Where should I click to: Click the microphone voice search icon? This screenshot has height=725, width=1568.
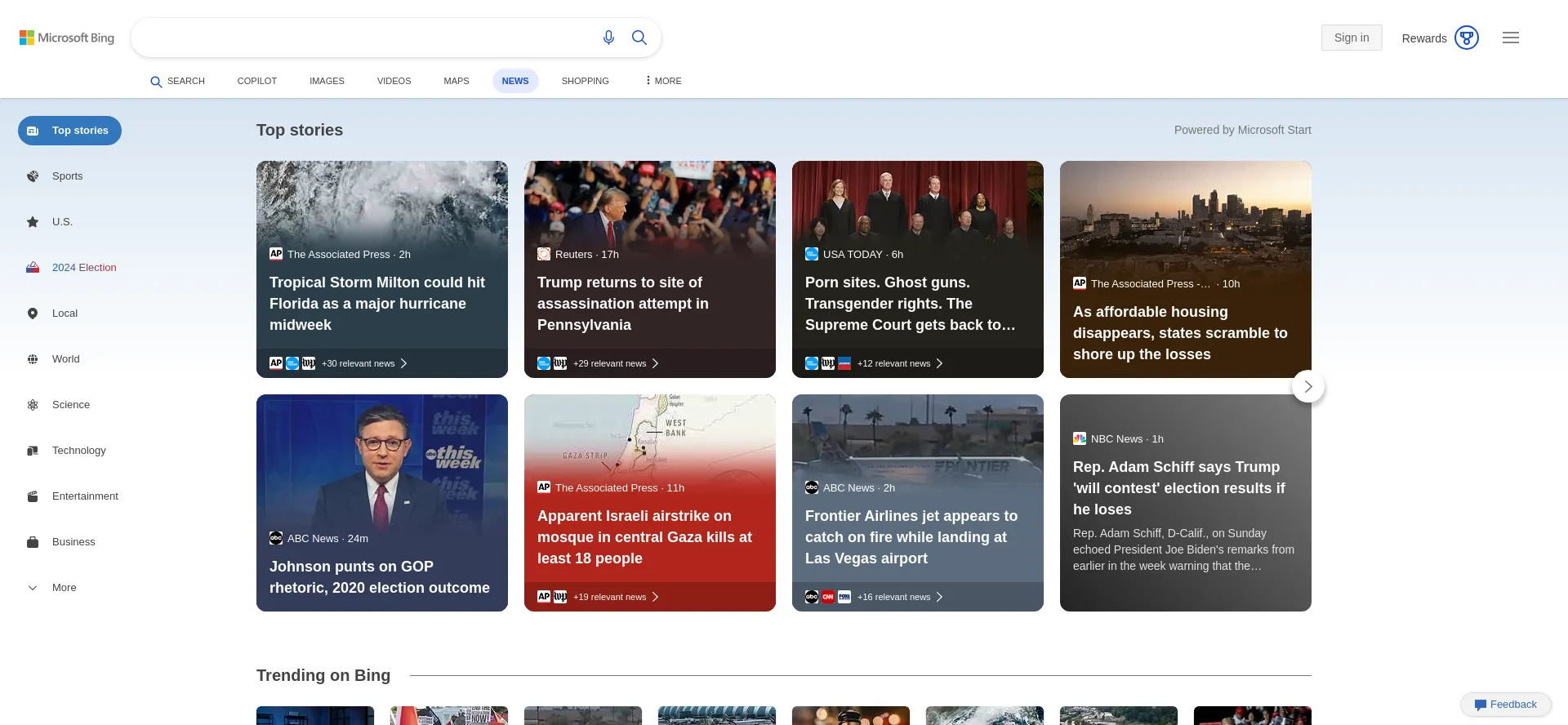tap(608, 38)
